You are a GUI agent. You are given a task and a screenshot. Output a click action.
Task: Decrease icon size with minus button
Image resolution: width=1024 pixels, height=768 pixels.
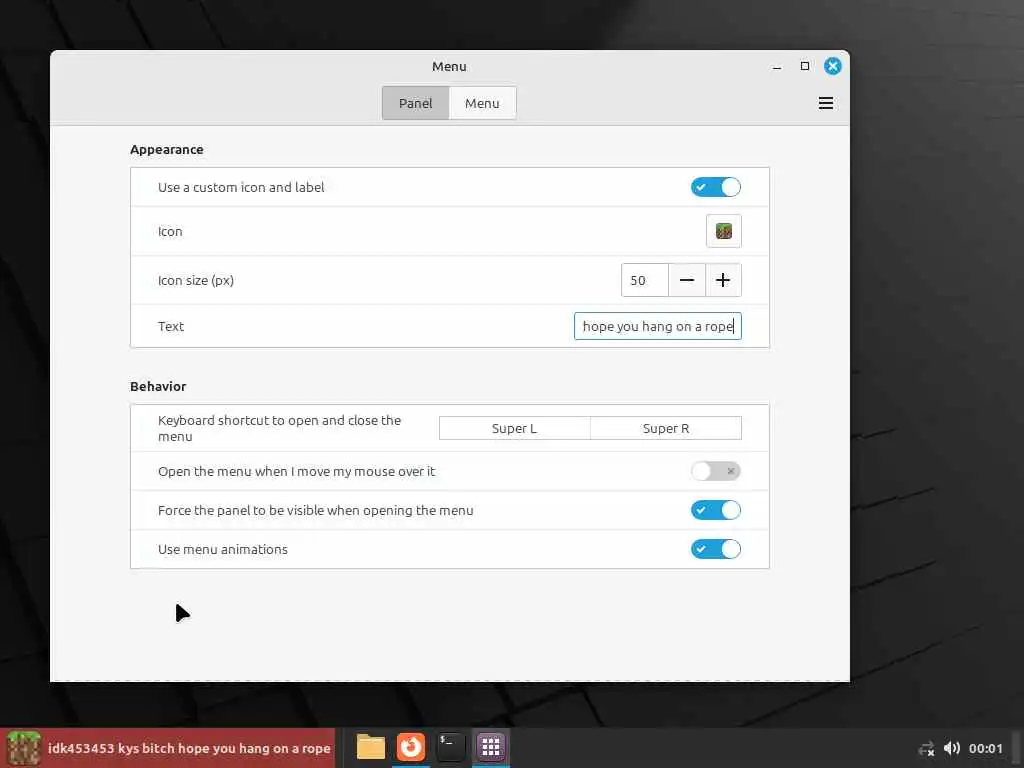687,280
